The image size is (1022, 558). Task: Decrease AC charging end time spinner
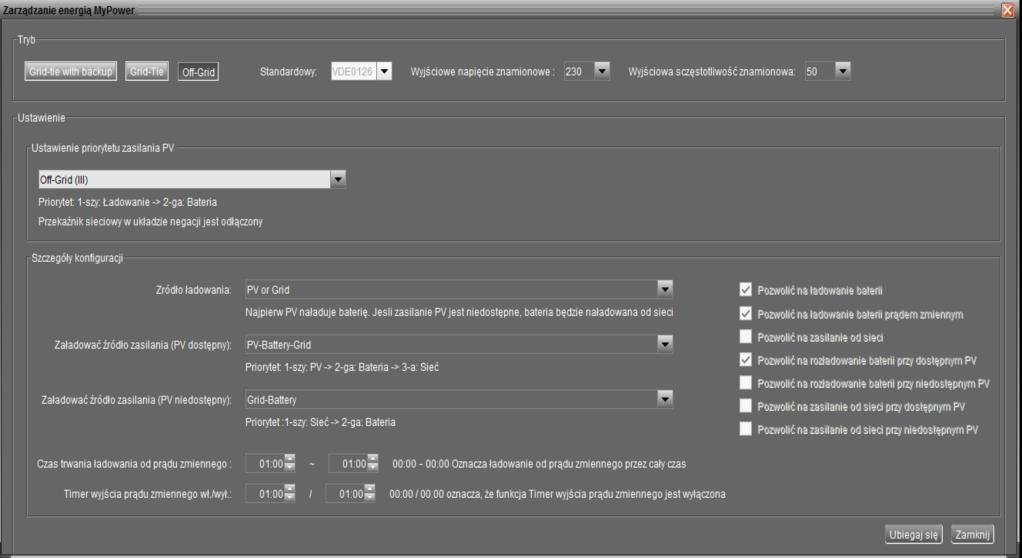[373, 467]
